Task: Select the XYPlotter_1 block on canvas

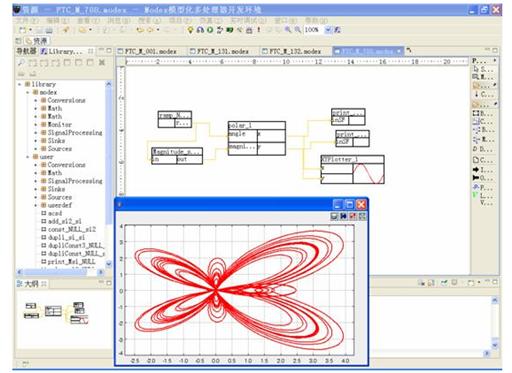Action: pyautogui.click(x=352, y=169)
